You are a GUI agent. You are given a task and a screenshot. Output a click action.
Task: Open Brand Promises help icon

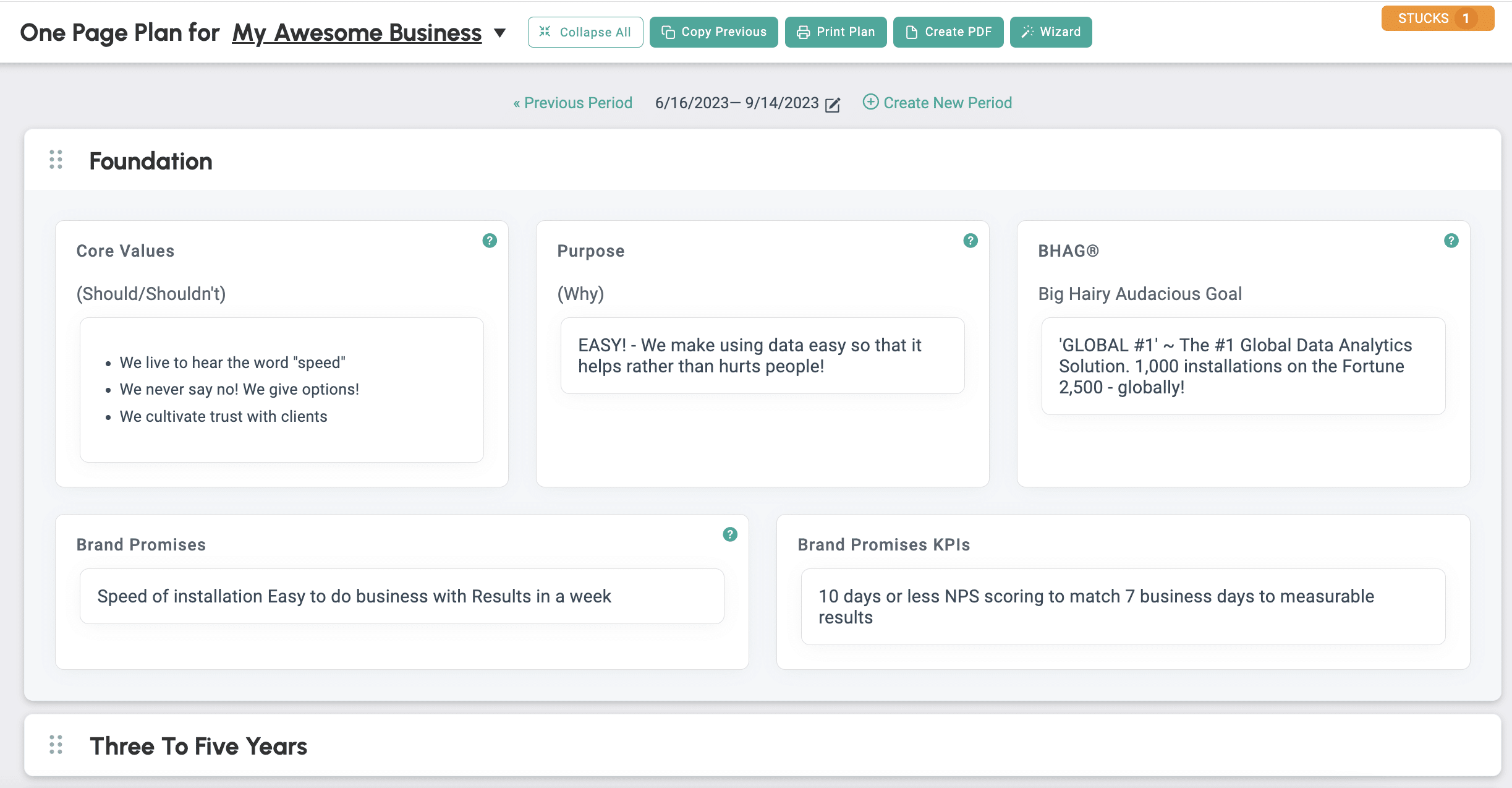point(730,534)
